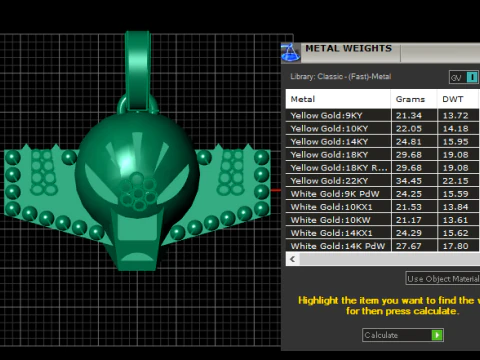
Task: Click the Metal Weights wizard hat icon
Action: [x=291, y=53]
